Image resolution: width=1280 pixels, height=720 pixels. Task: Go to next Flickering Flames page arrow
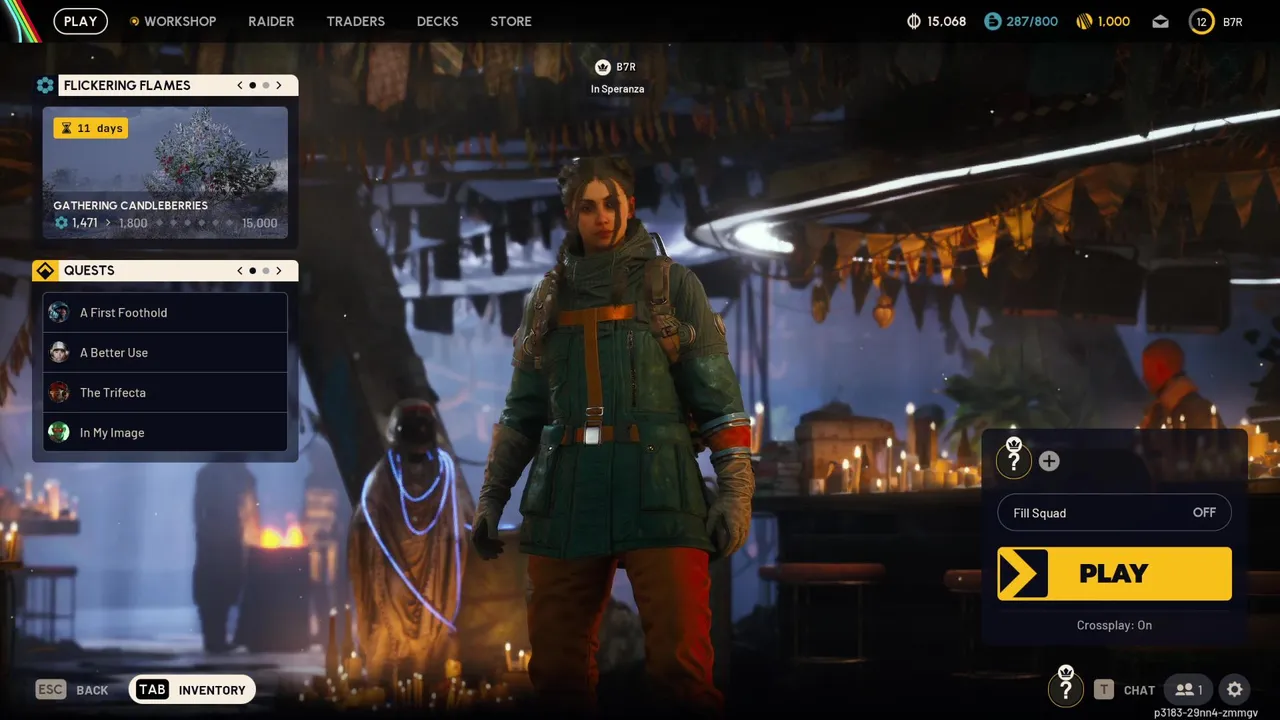click(x=279, y=85)
